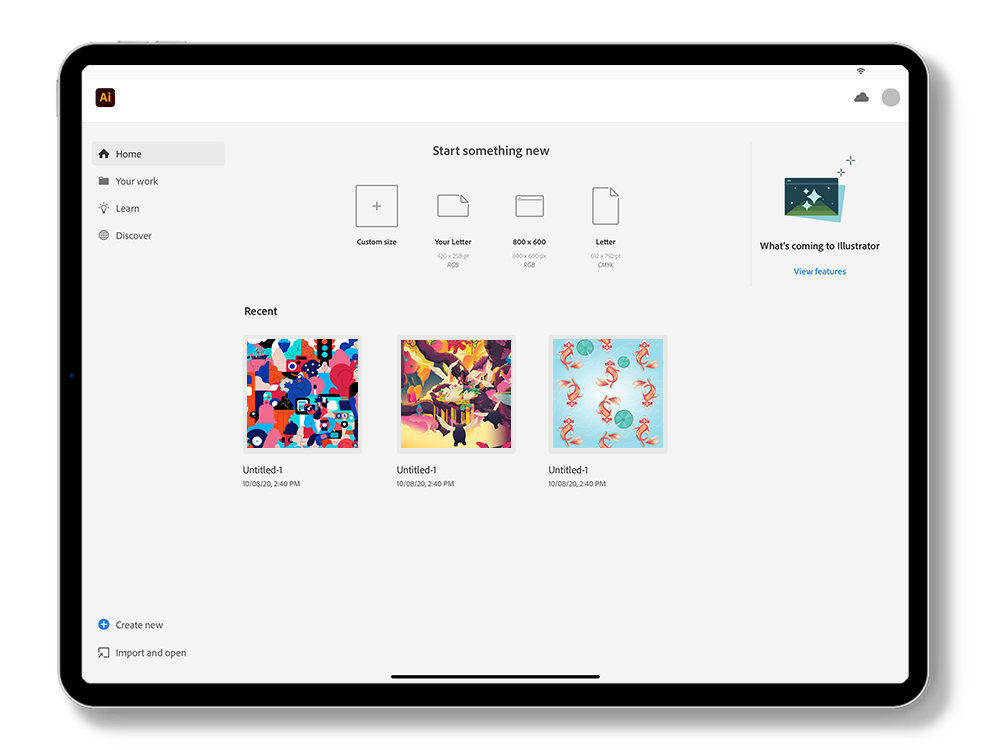Screen dimensions: 1000x750
Task: Click the View features link
Action: coord(819,271)
